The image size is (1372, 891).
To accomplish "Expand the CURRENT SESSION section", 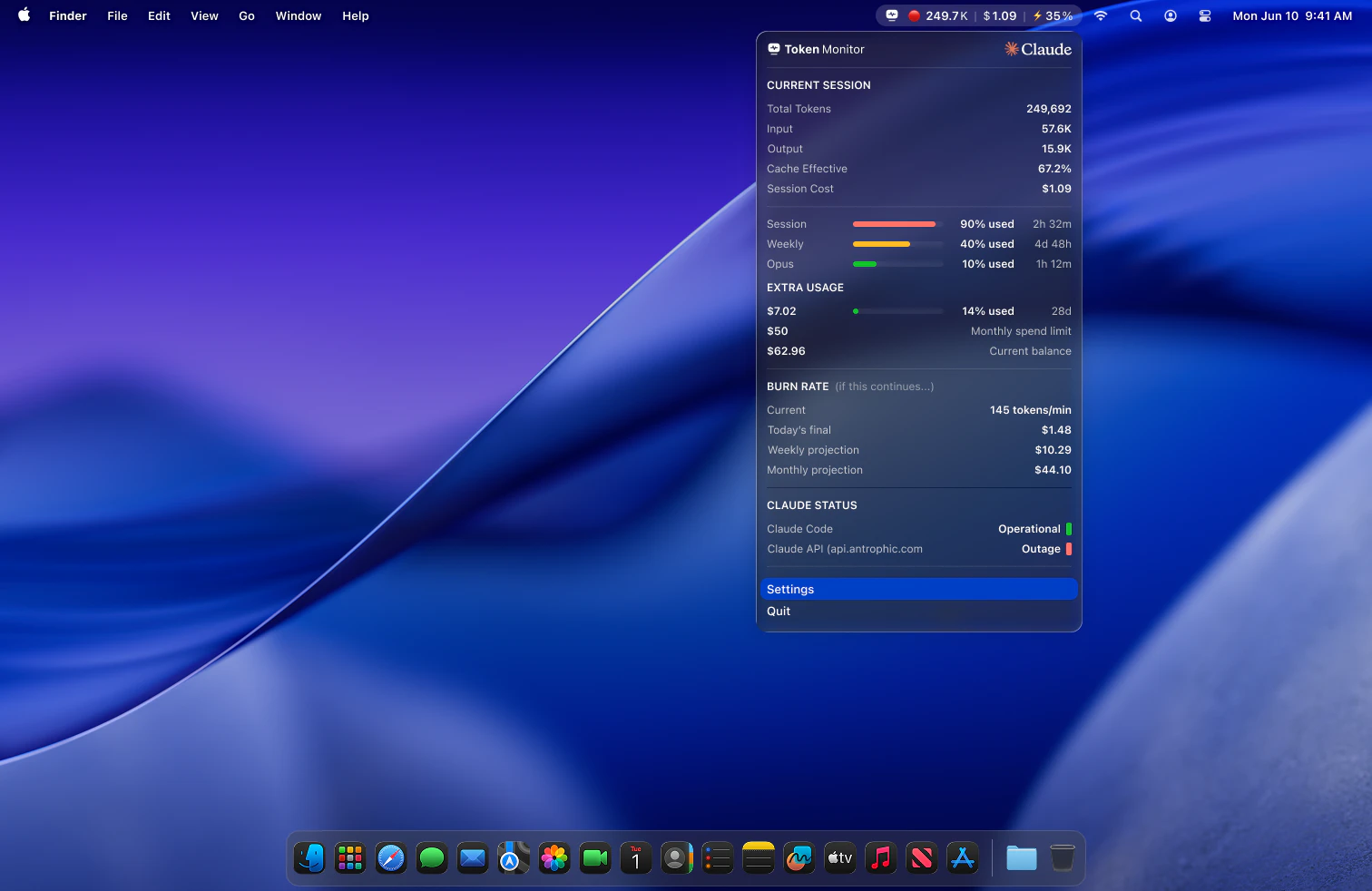I will click(818, 84).
